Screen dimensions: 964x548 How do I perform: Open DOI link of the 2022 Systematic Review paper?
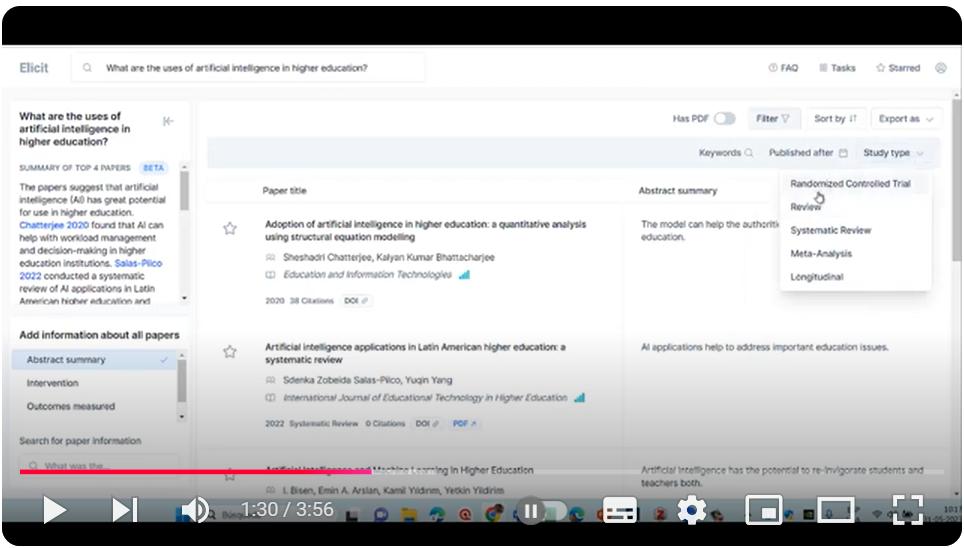coord(427,424)
